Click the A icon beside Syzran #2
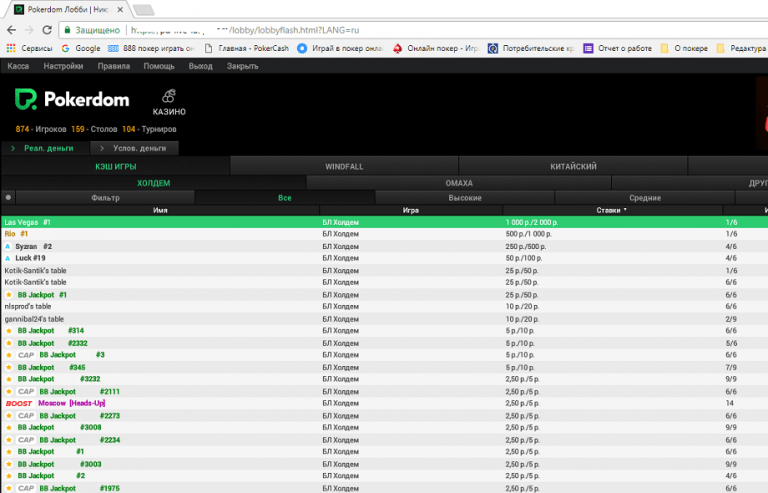This screenshot has width=768, height=493. coord(8,246)
